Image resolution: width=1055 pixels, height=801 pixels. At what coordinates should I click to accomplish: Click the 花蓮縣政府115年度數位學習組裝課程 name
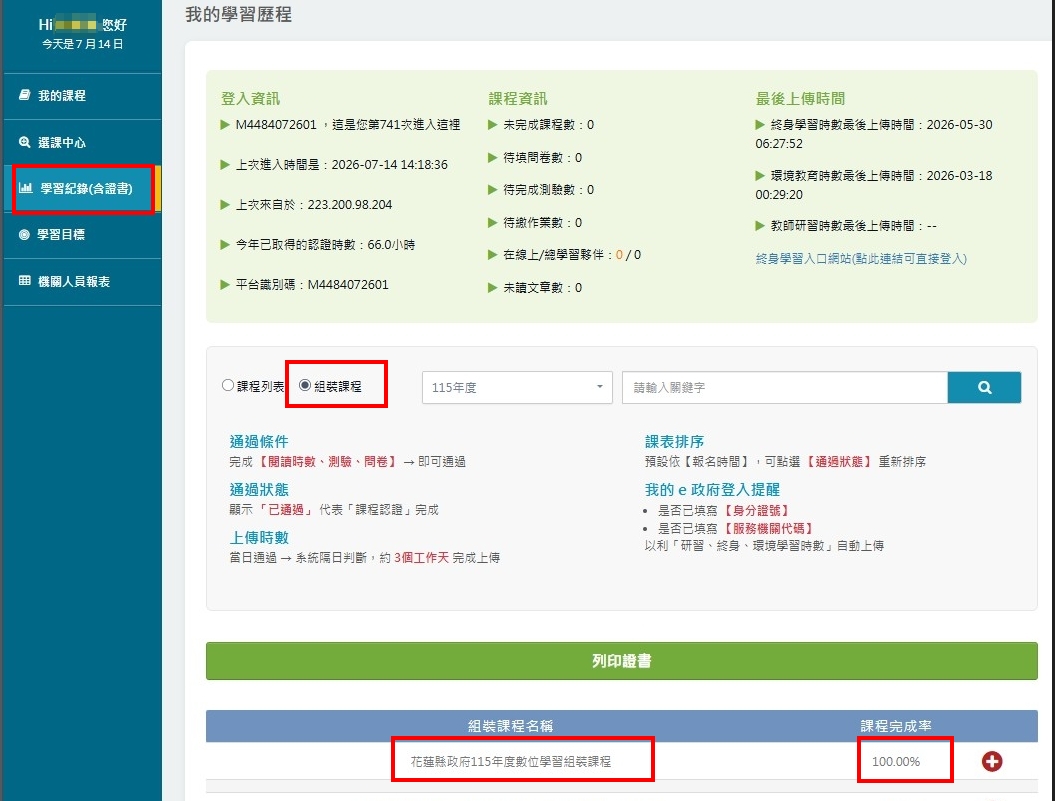(511, 761)
